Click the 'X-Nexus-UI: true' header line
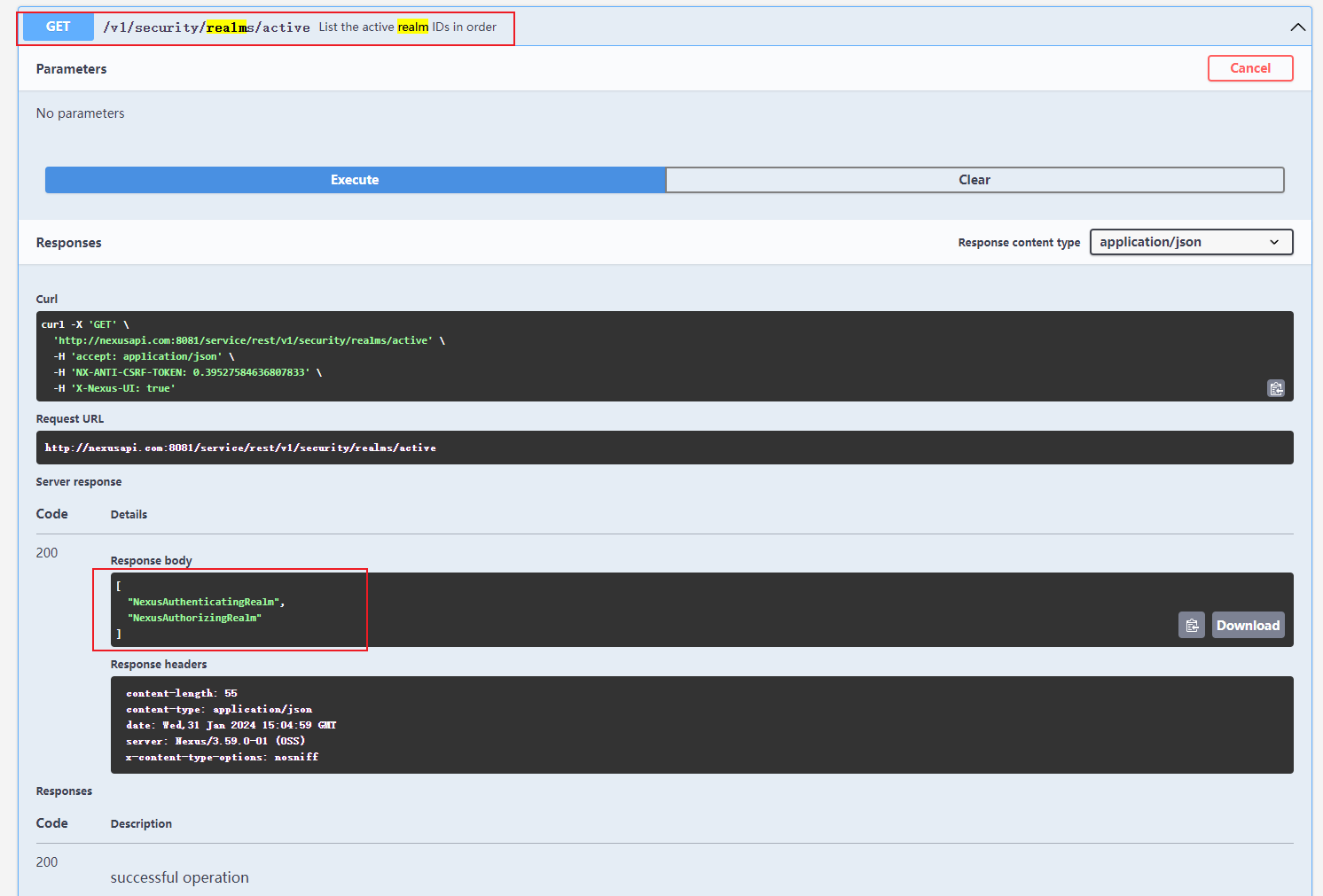 [x=114, y=388]
